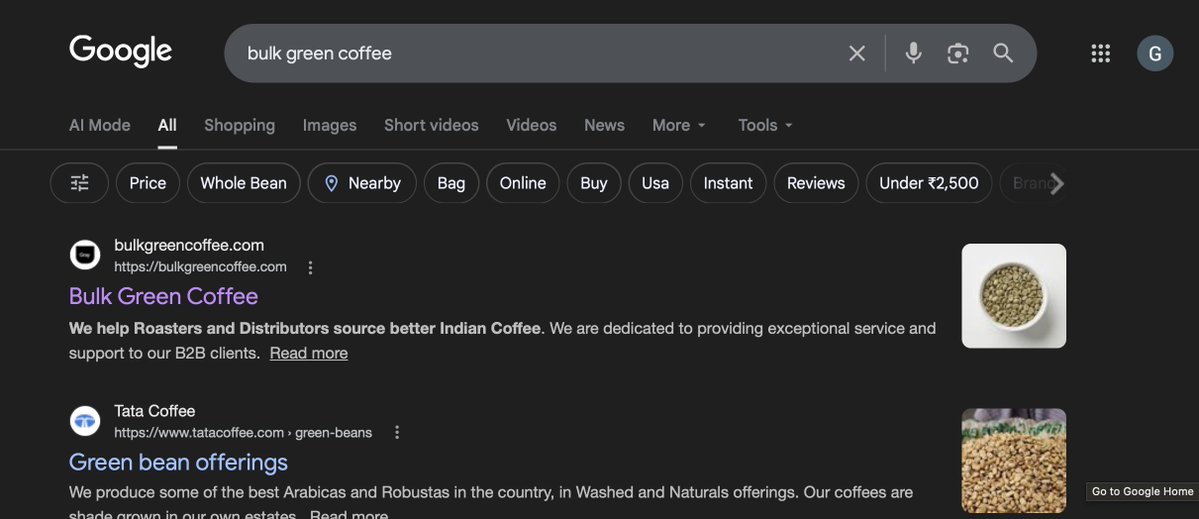Switch to AI Mode tab
Screen dimensions: 1199x519
99,125
